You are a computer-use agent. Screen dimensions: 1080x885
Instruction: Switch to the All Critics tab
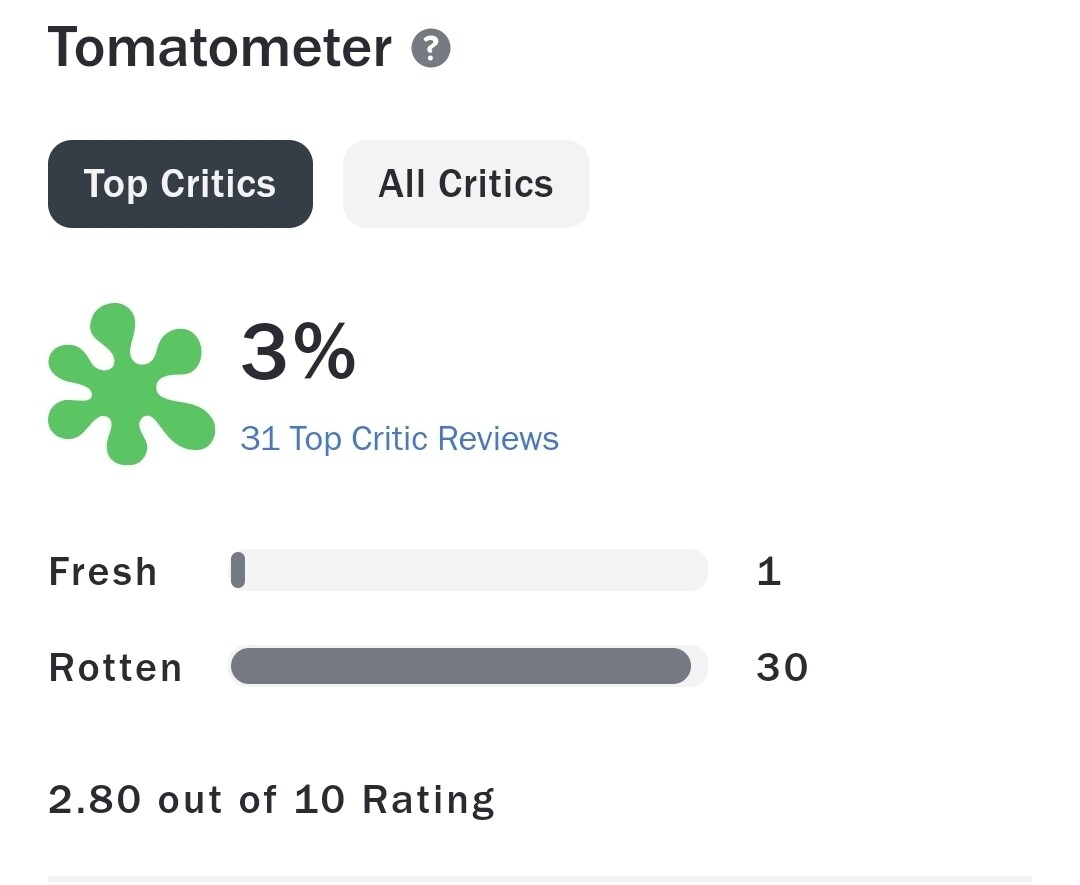(466, 184)
